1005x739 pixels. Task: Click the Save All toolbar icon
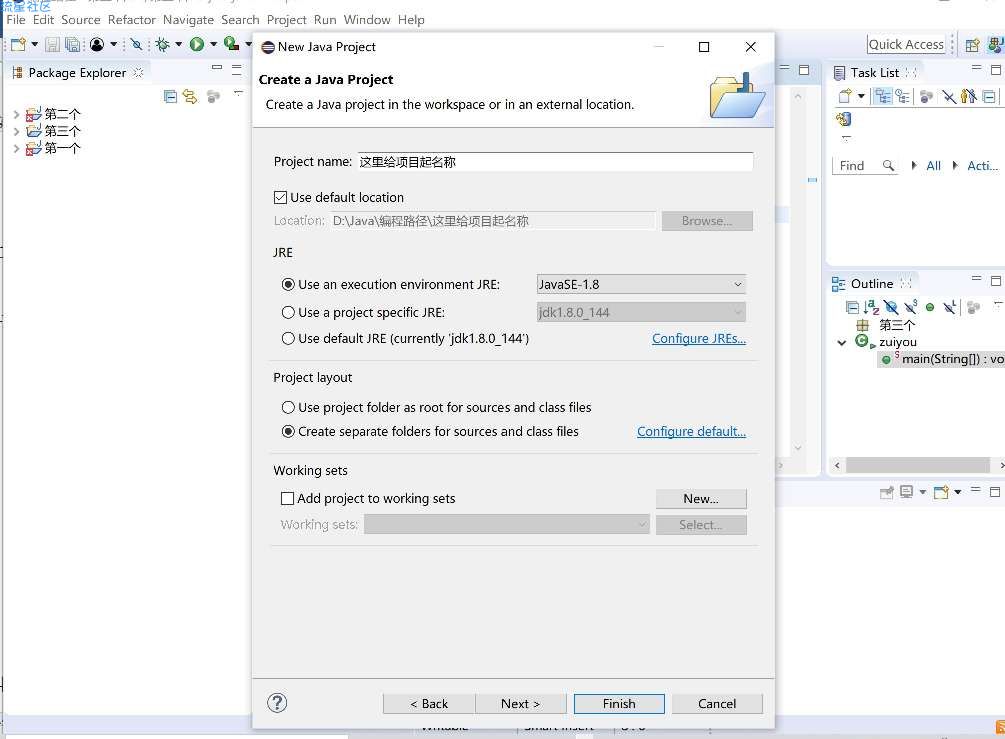(x=72, y=44)
